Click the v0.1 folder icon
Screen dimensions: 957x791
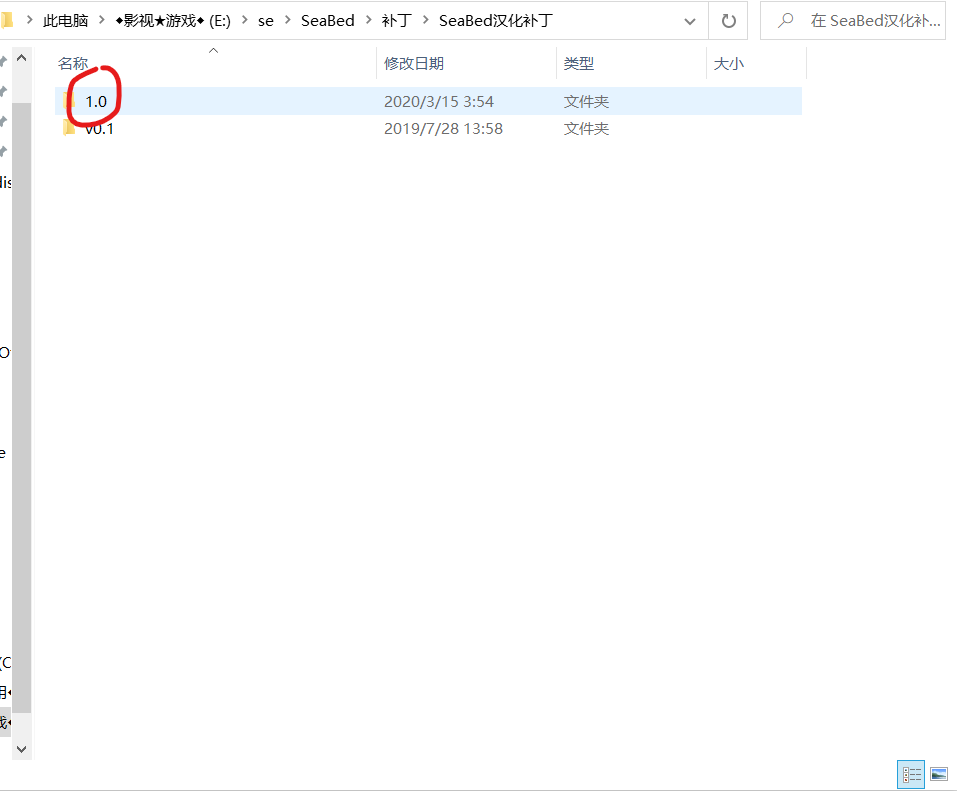[x=69, y=128]
